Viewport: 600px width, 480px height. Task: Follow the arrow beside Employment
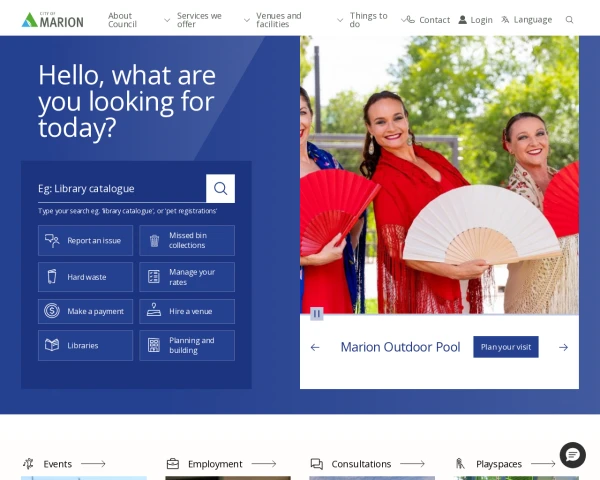click(x=264, y=464)
